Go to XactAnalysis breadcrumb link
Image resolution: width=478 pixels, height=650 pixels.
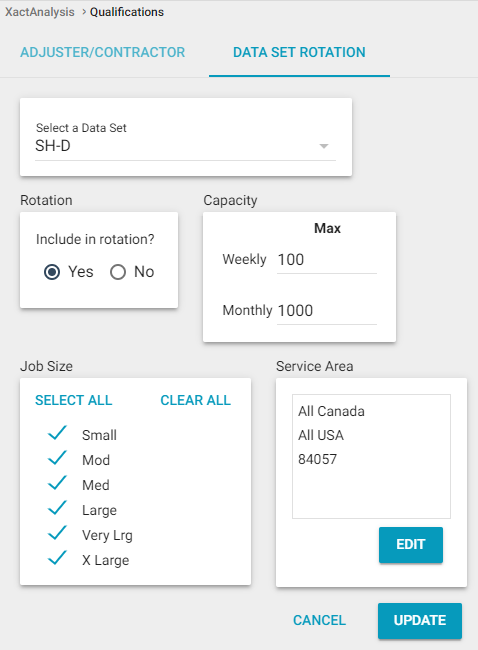[40, 12]
